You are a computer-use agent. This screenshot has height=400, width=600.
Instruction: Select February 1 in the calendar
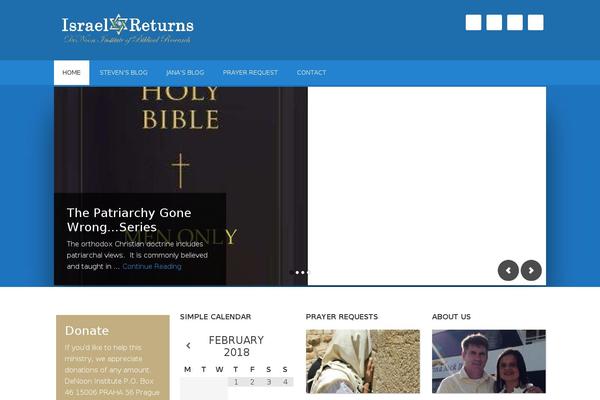tap(236, 382)
